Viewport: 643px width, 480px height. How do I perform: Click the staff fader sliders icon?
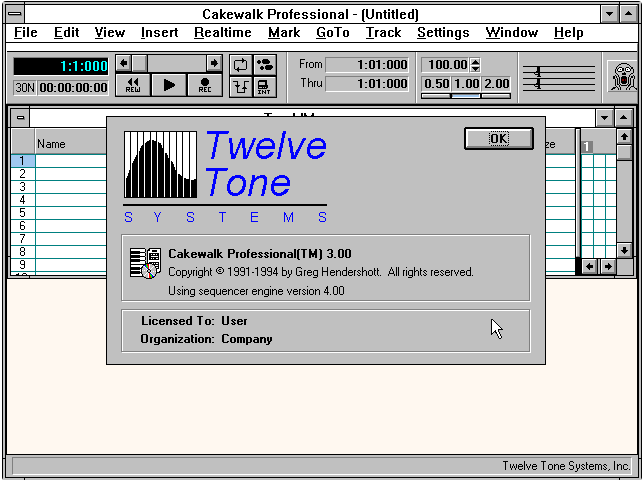pos(559,78)
